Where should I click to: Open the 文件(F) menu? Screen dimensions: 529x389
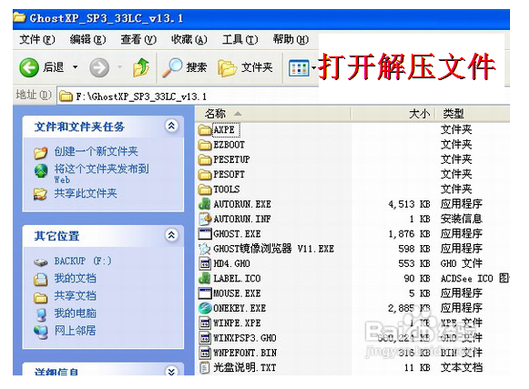coord(37,39)
